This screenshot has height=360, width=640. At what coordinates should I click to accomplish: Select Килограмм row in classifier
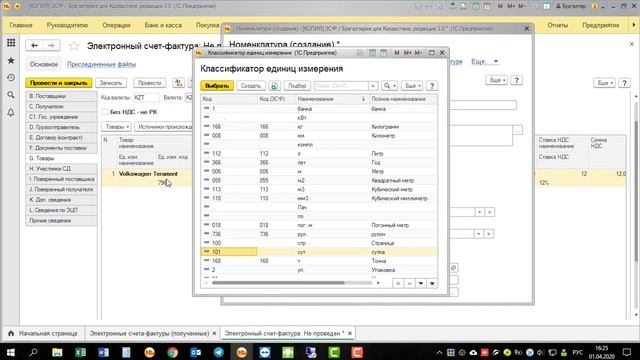[x=319, y=127]
